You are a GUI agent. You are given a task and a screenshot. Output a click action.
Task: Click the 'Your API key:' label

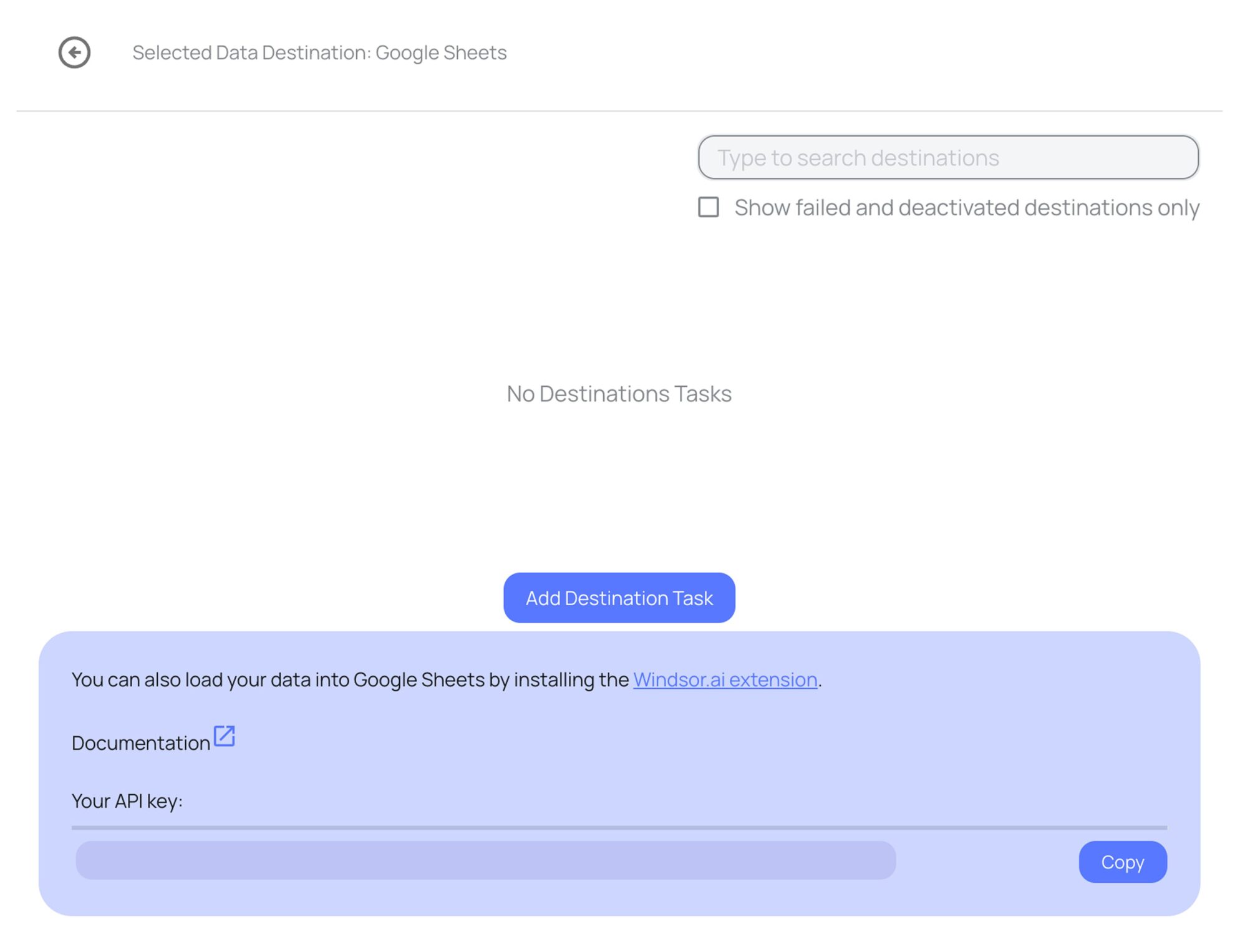click(127, 801)
